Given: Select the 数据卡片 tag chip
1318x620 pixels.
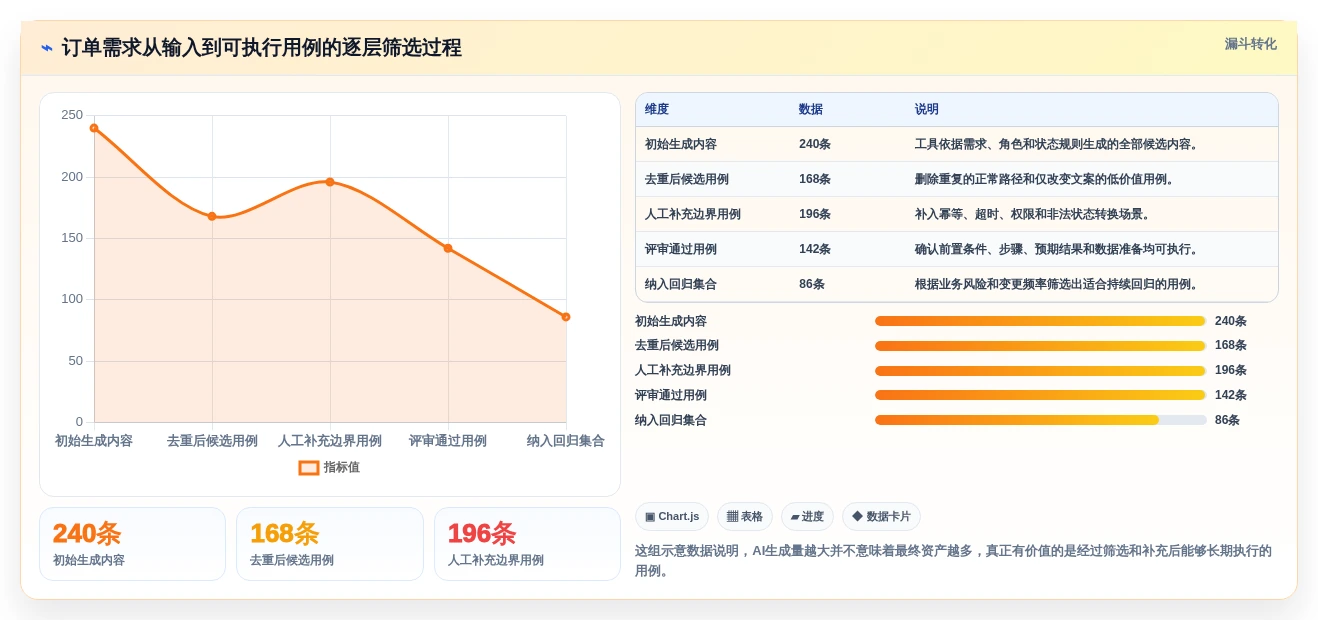Looking at the screenshot, I should coord(881,516).
